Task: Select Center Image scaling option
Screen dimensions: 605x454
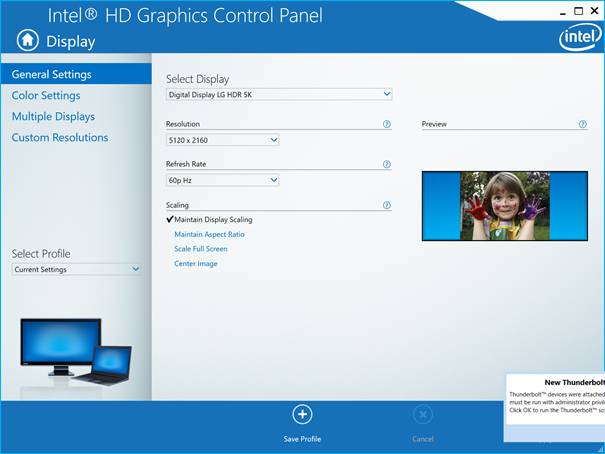Action: [x=196, y=264]
